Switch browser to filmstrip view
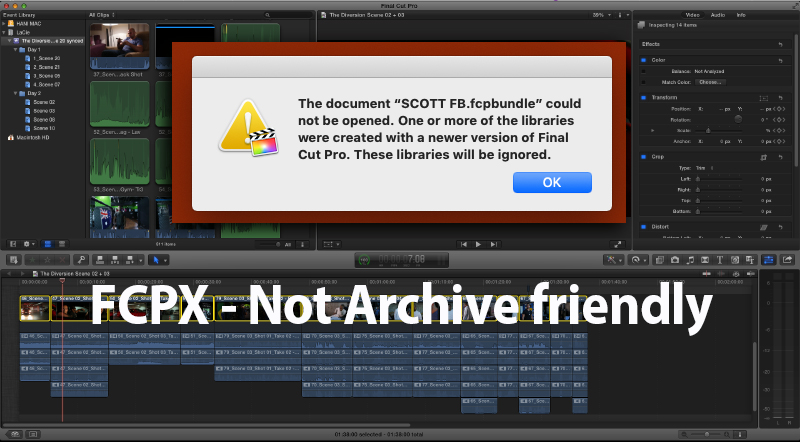The height and width of the screenshot is (442, 800). (x=48, y=244)
